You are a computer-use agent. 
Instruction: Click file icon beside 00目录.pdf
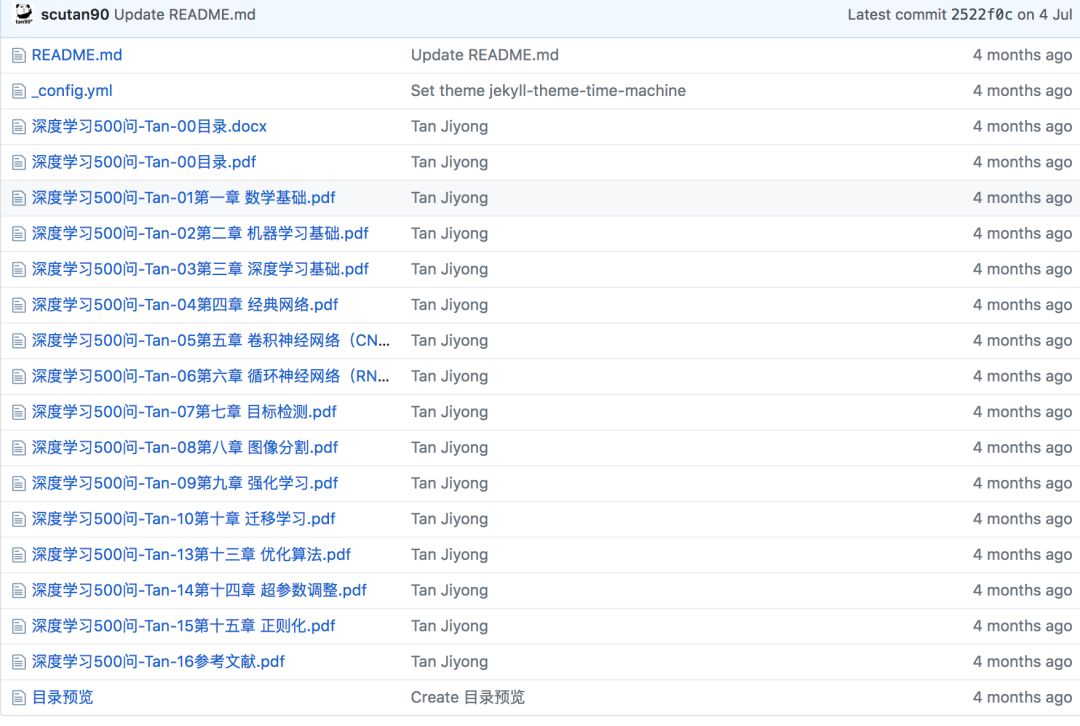coord(19,163)
